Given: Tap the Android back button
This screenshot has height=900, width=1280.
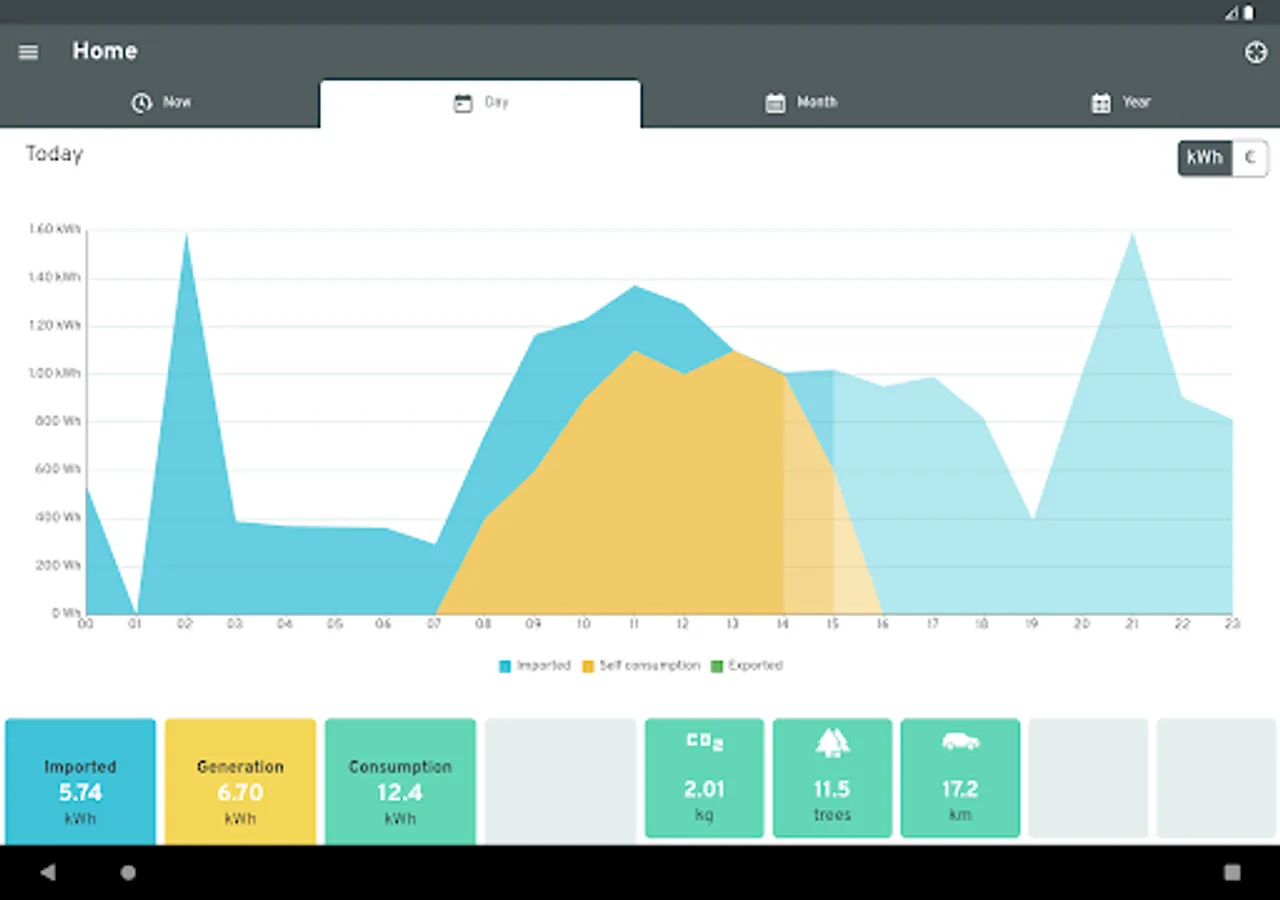Looking at the screenshot, I should point(48,873).
